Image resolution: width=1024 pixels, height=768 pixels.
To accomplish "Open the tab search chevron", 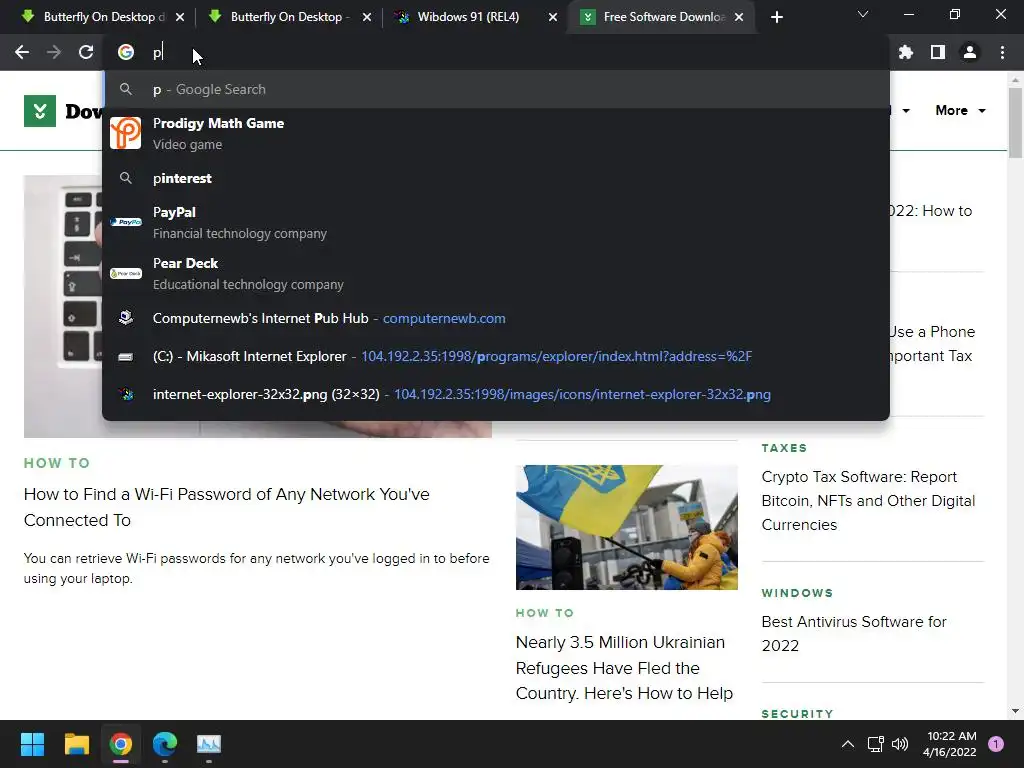I will (863, 14).
